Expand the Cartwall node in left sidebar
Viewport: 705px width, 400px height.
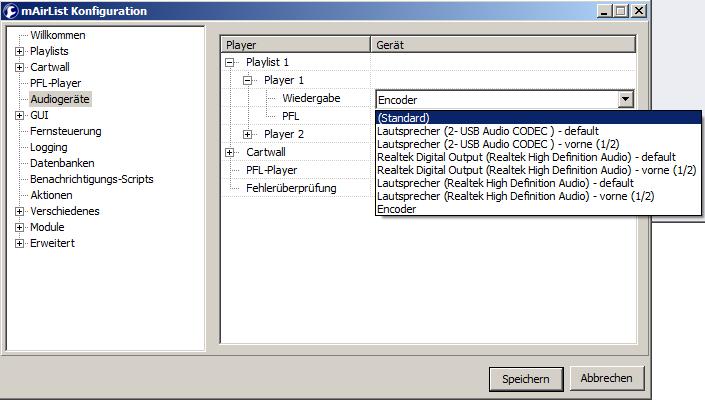[x=19, y=67]
